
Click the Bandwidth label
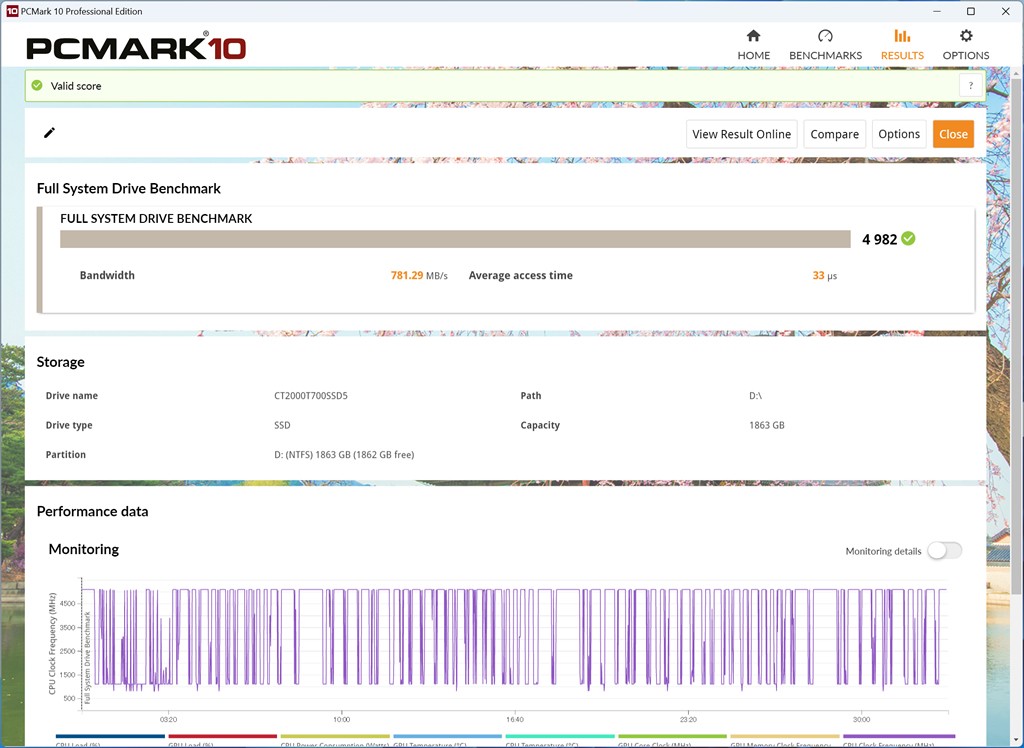107,276
